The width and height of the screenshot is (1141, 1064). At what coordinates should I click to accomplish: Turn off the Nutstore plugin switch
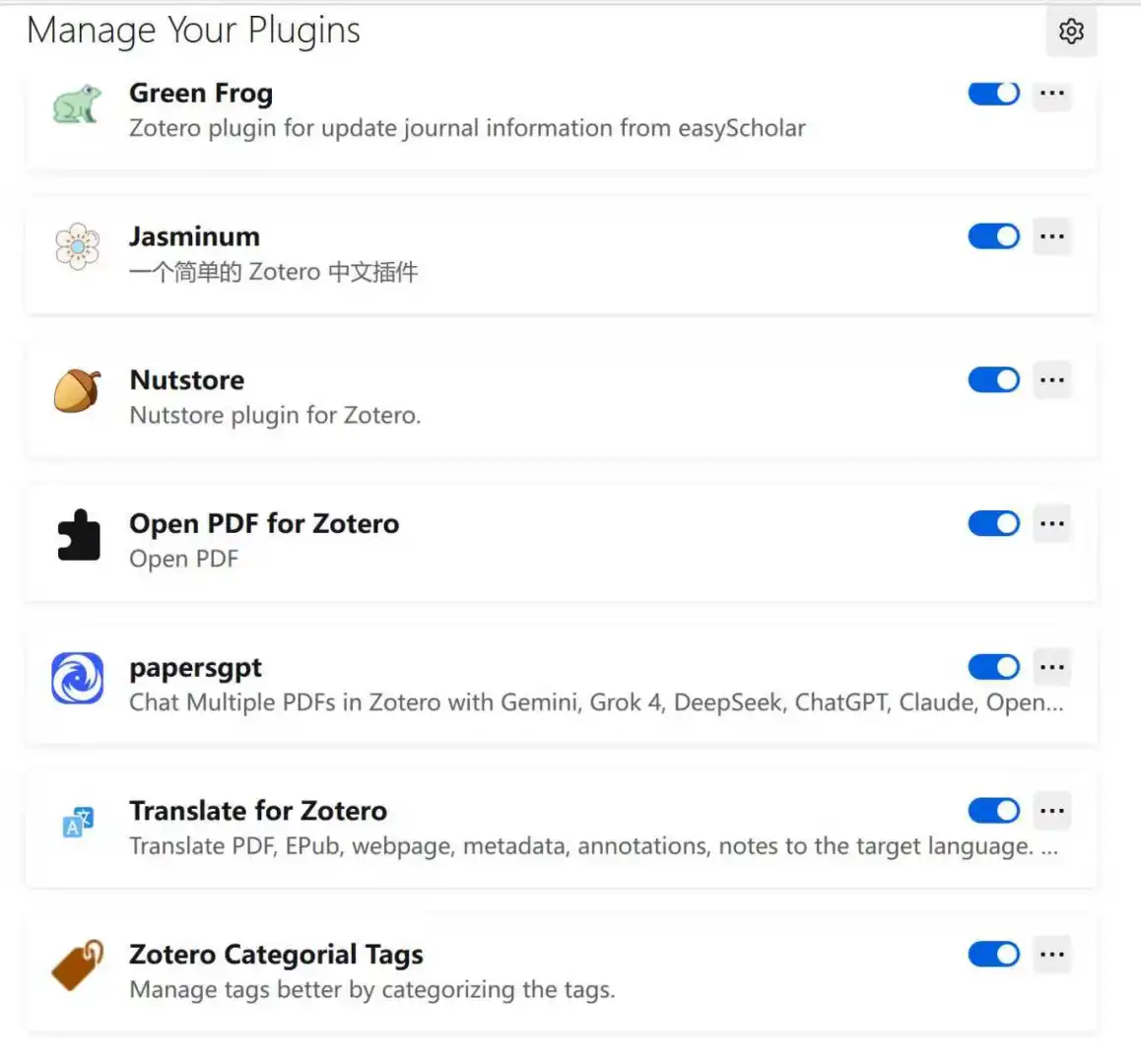click(993, 380)
